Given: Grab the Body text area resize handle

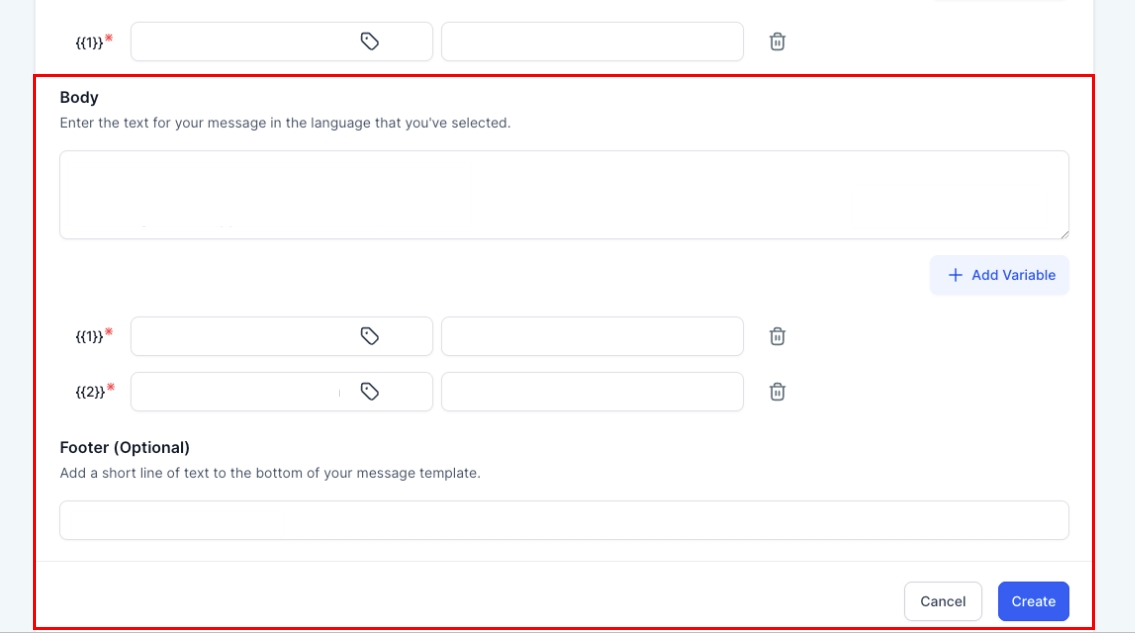Looking at the screenshot, I should point(1064,233).
